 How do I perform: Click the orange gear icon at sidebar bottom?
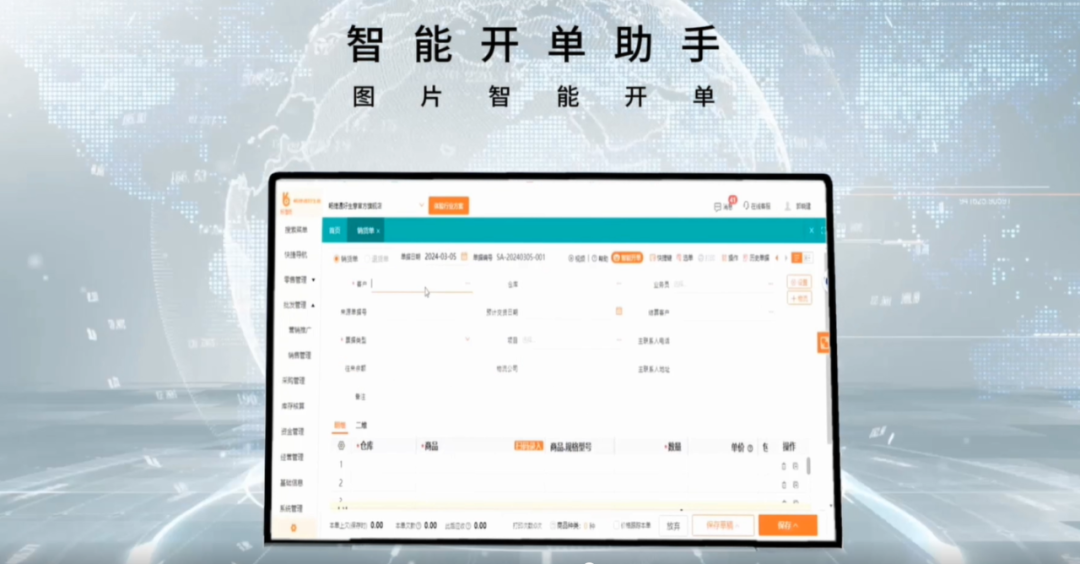click(x=293, y=528)
